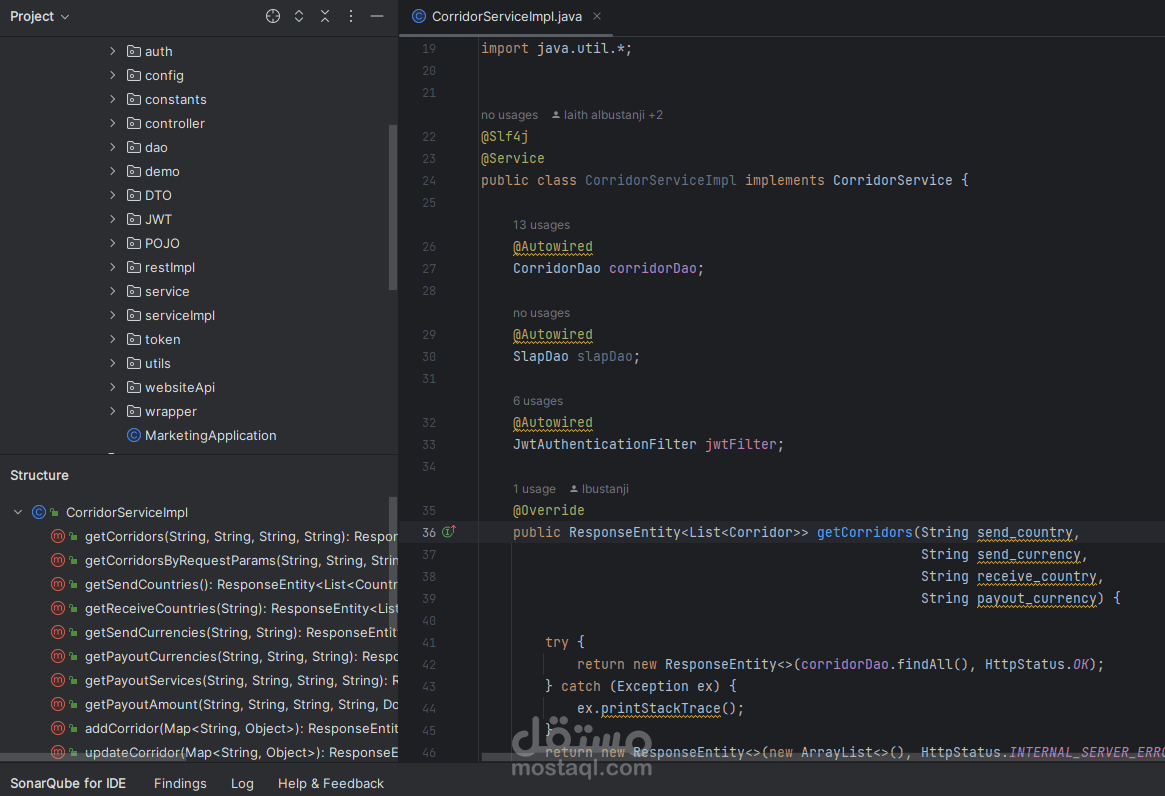This screenshot has height=796, width=1165.
Task: Click the method icon beside getSendCountries
Action: coord(57,584)
